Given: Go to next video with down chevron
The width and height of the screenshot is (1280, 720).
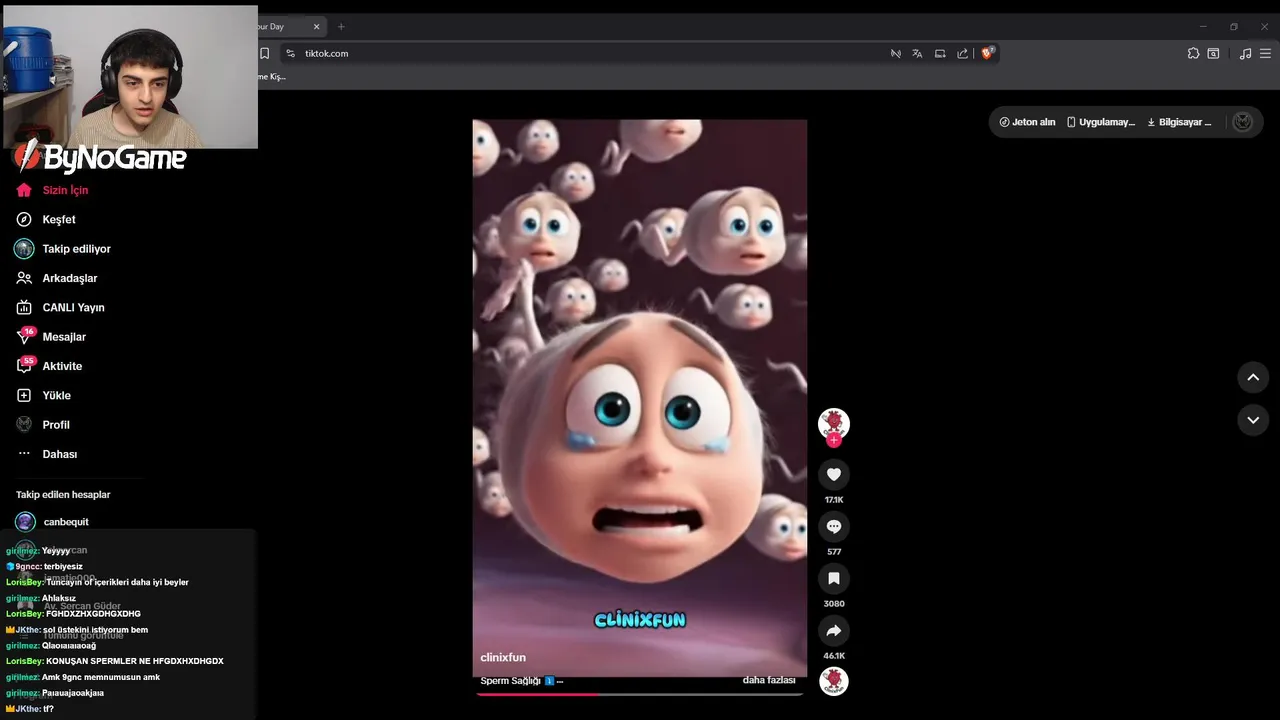Looking at the screenshot, I should tap(1253, 420).
